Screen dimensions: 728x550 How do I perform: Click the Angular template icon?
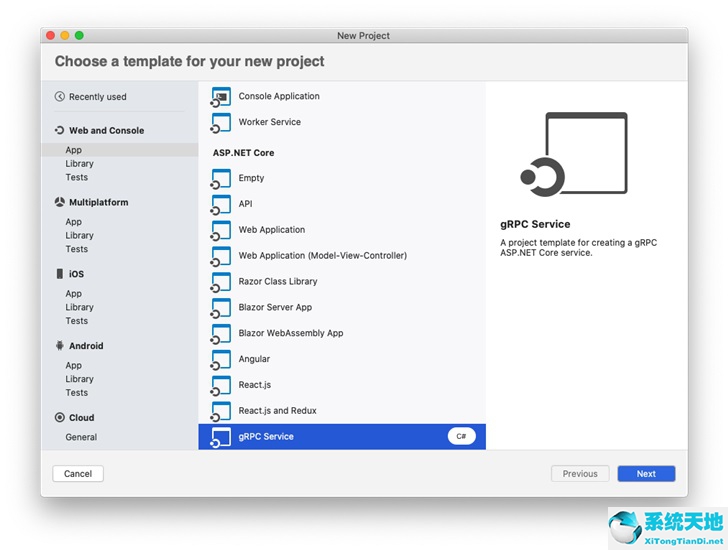point(221,360)
